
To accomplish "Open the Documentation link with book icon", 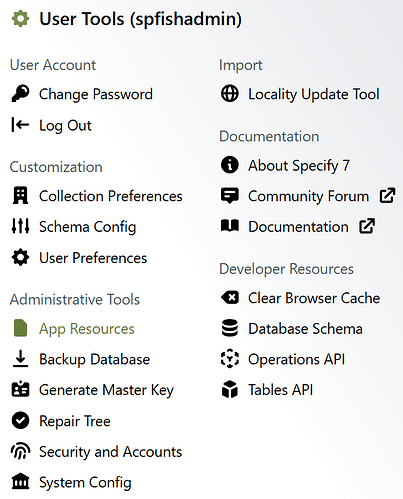I will pos(298,227).
